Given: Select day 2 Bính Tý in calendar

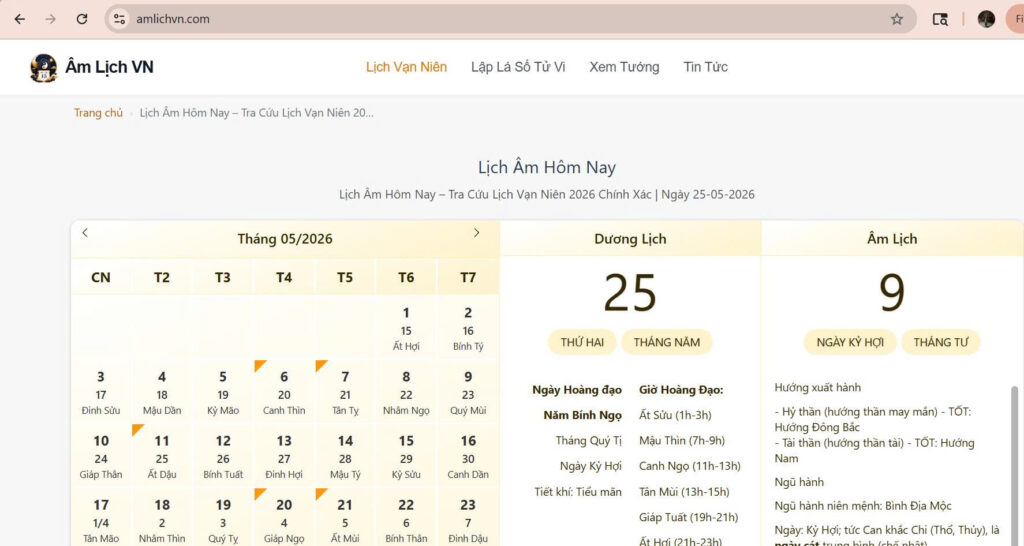Looking at the screenshot, I should [468, 328].
